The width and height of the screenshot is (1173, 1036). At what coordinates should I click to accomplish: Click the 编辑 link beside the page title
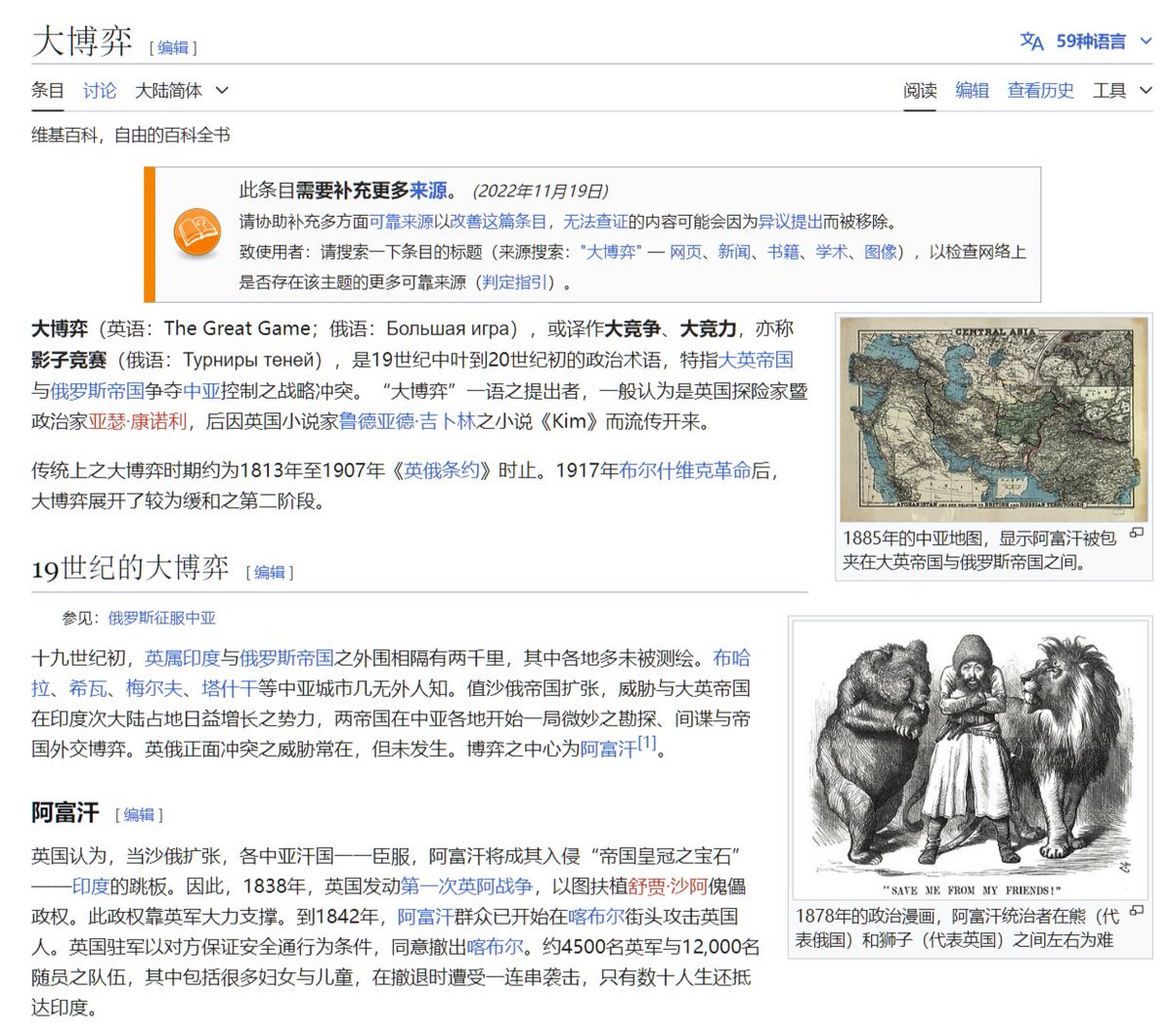[173, 47]
